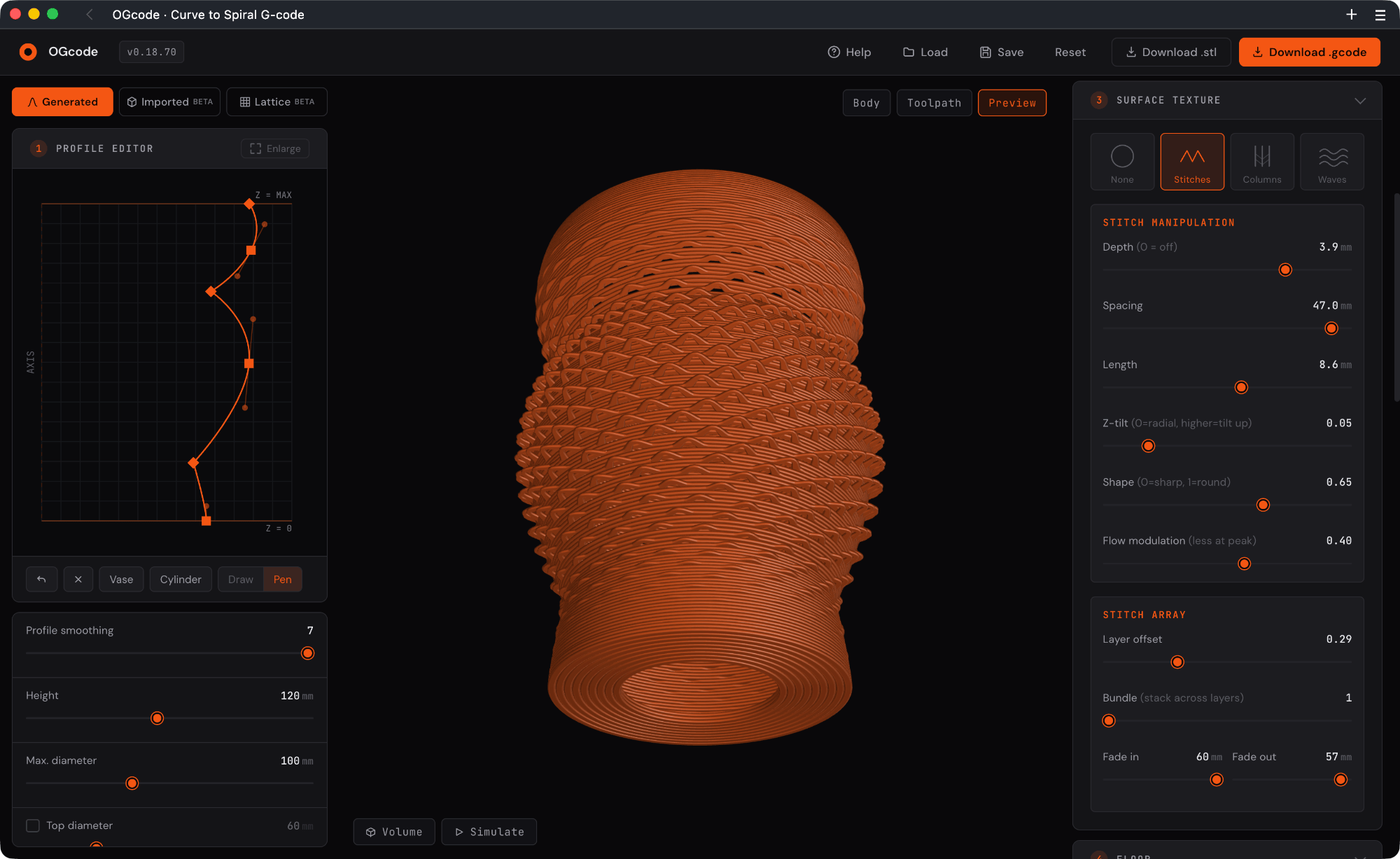The width and height of the screenshot is (1400, 859).
Task: Switch view to Toolpath
Action: (934, 103)
